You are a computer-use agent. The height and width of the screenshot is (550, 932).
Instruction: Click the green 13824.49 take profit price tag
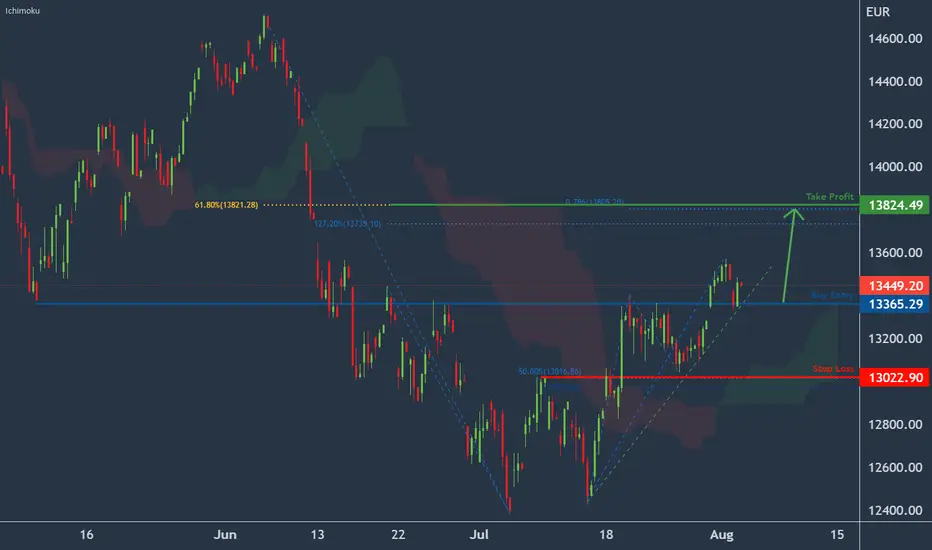pyautogui.click(x=895, y=205)
